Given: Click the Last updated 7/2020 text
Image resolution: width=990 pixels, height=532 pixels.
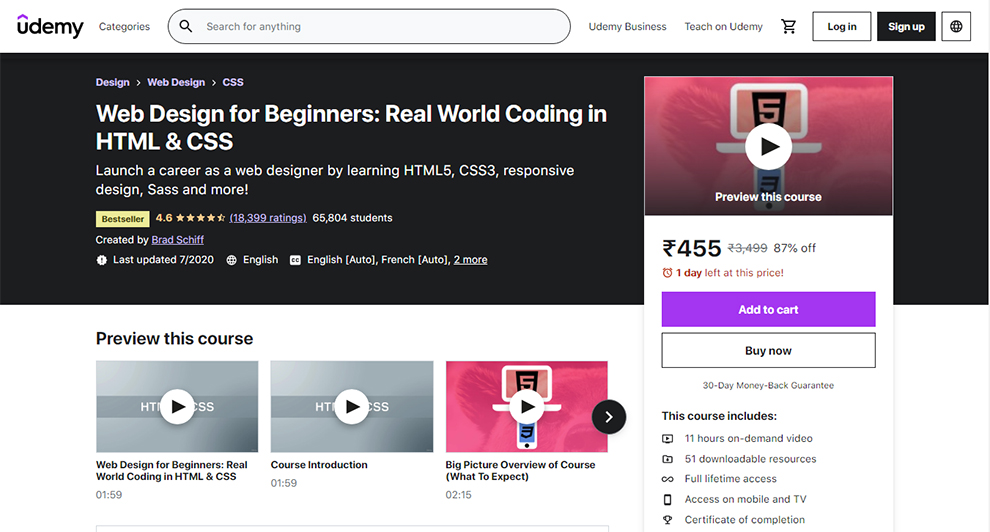Looking at the screenshot, I should tap(163, 259).
